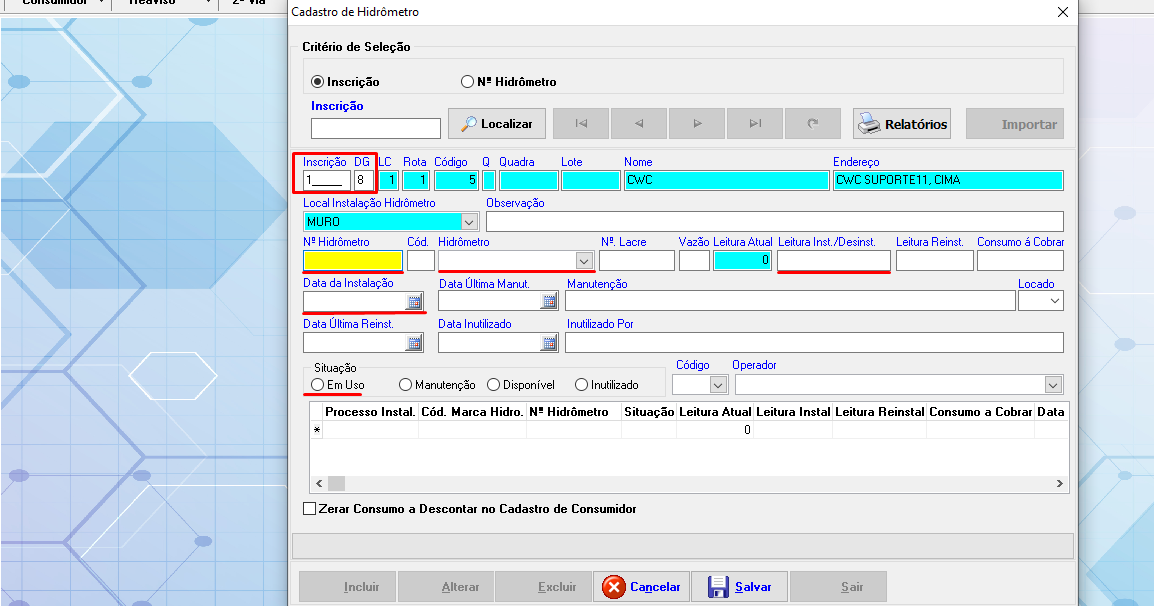The height and width of the screenshot is (606, 1154).
Task: Open calendar picker for Data Última Manut.
Action: 549,302
